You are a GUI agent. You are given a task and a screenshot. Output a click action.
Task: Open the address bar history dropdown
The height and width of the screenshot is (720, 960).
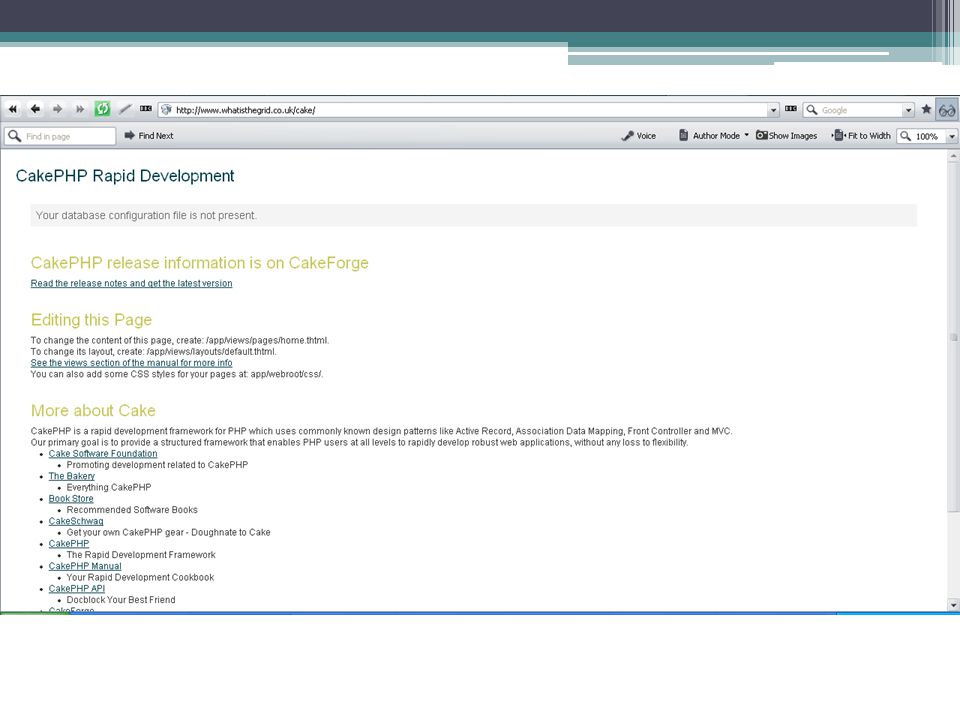(x=773, y=110)
